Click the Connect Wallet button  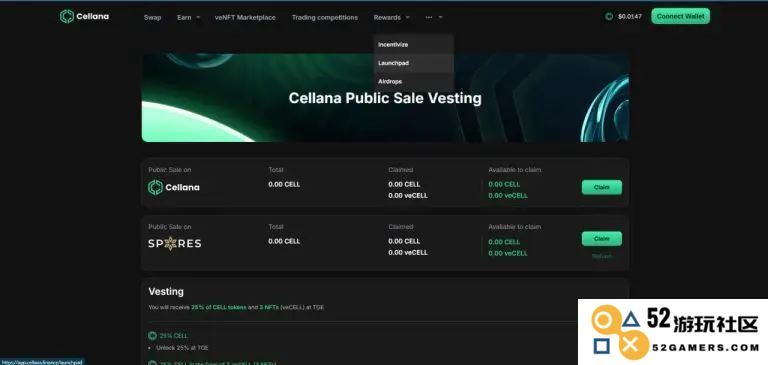coord(680,16)
